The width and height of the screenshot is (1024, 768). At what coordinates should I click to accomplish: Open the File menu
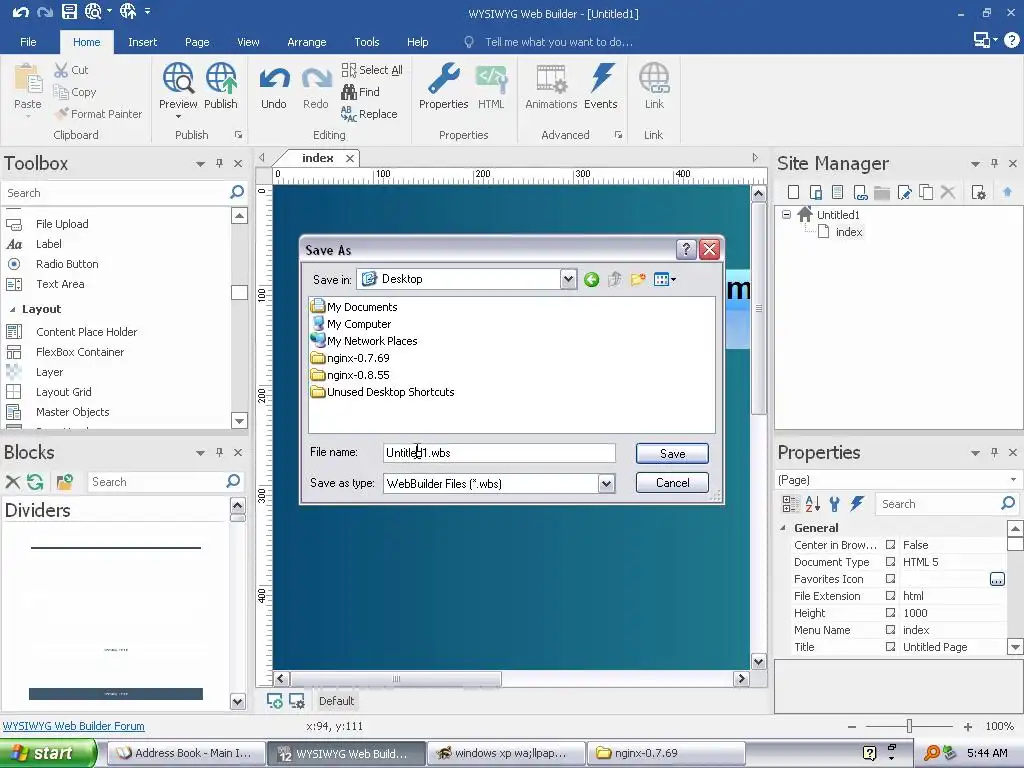pos(28,42)
